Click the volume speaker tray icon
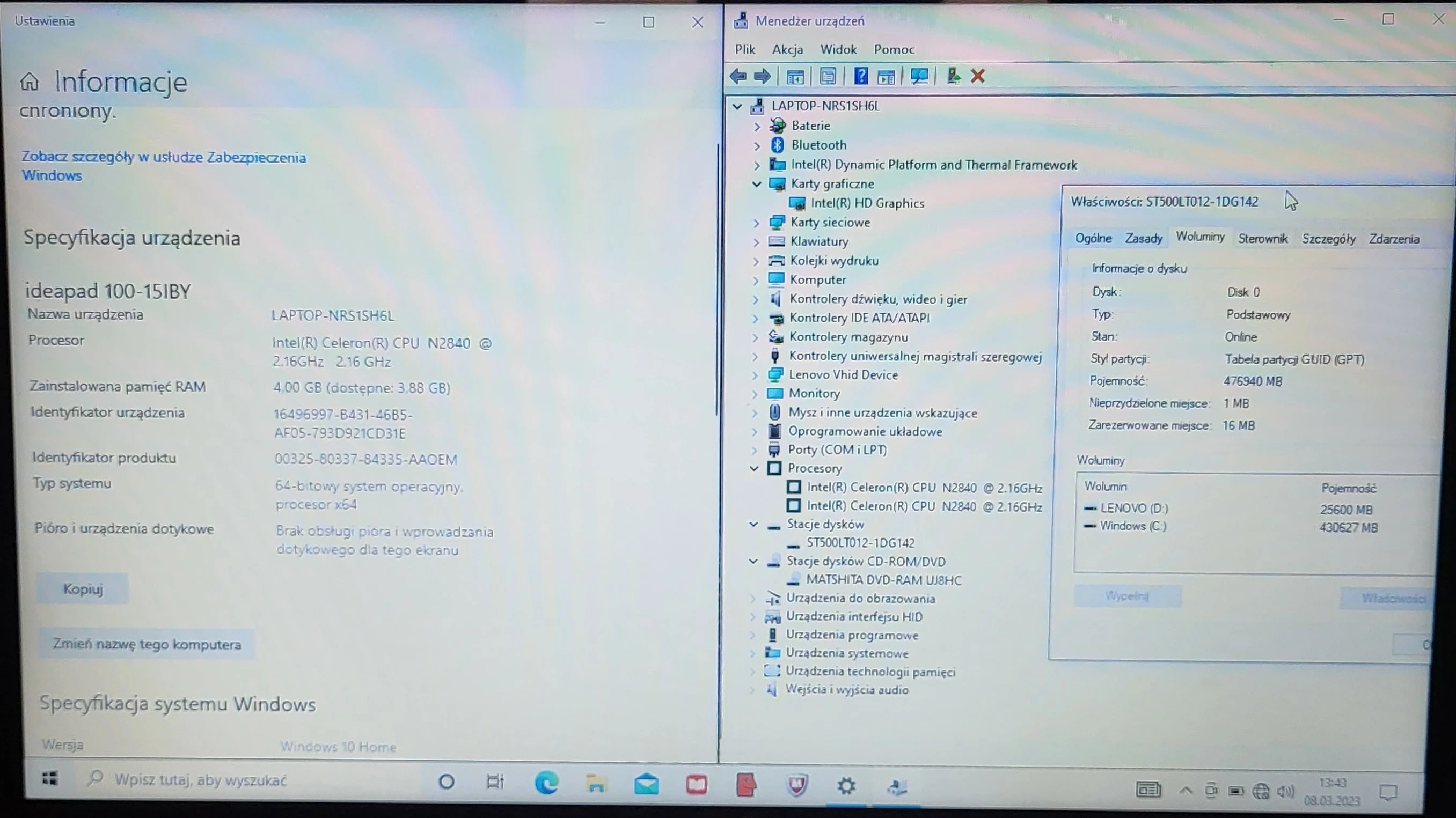 [x=1286, y=792]
